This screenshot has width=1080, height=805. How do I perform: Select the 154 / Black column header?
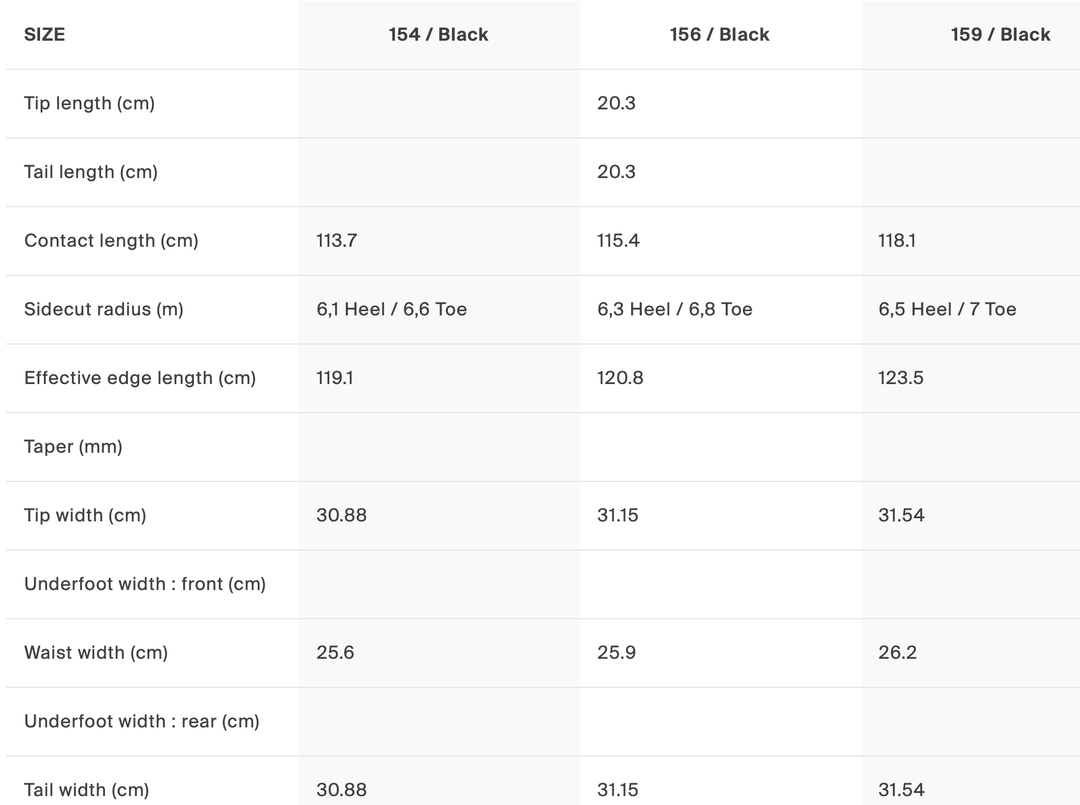point(438,34)
